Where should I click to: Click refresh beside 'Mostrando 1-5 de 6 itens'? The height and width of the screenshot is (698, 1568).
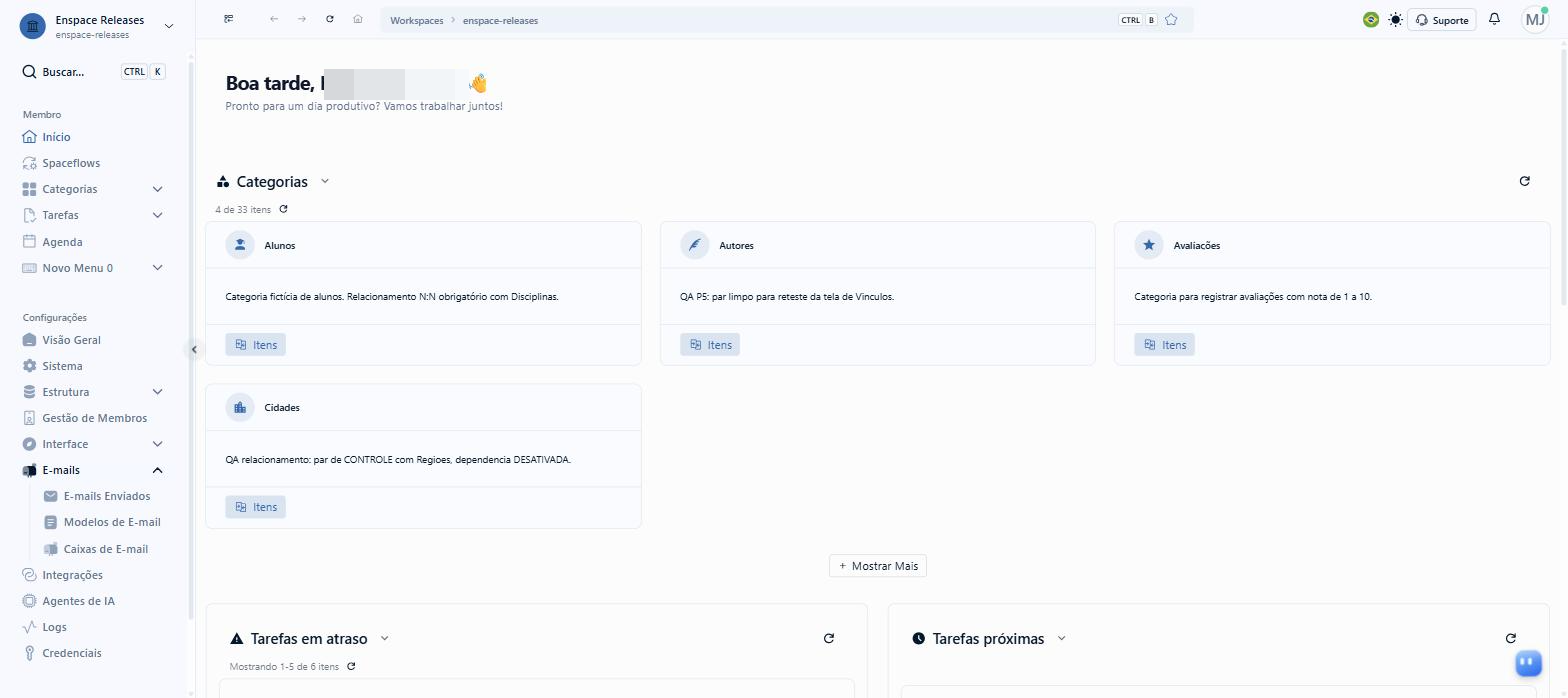351,666
